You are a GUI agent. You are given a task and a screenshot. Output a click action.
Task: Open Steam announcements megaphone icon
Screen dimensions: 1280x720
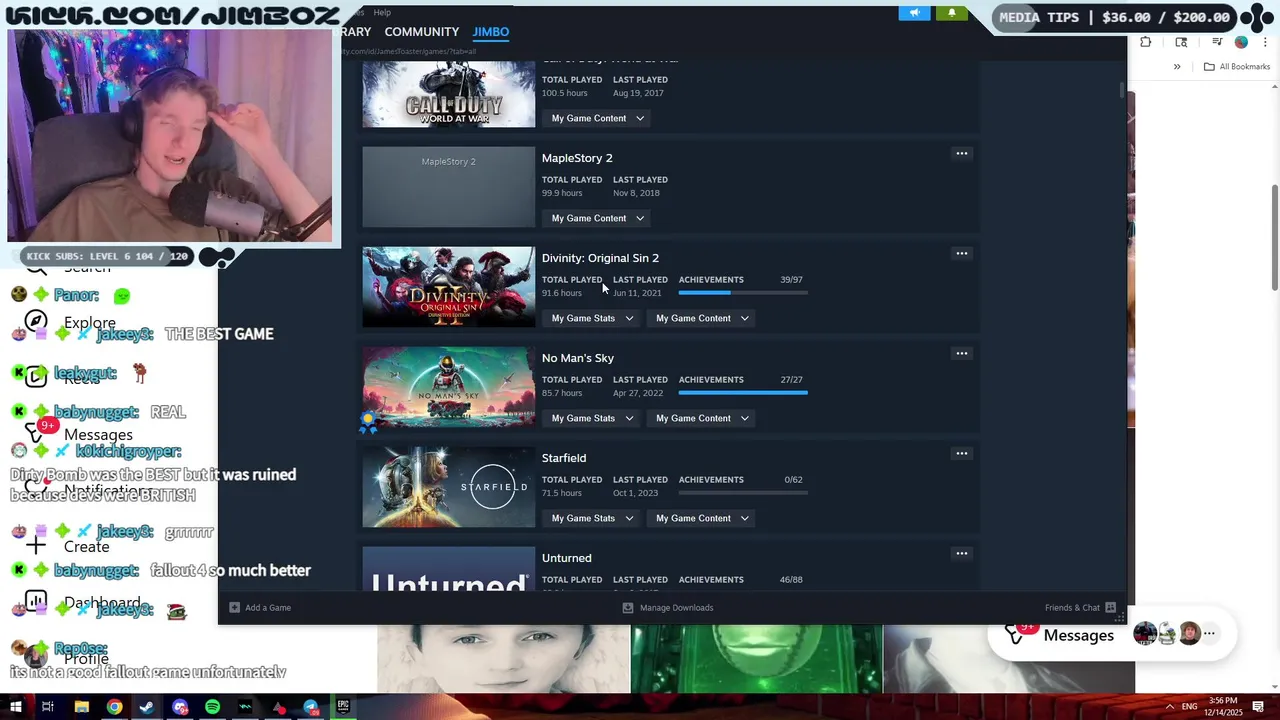click(x=914, y=13)
